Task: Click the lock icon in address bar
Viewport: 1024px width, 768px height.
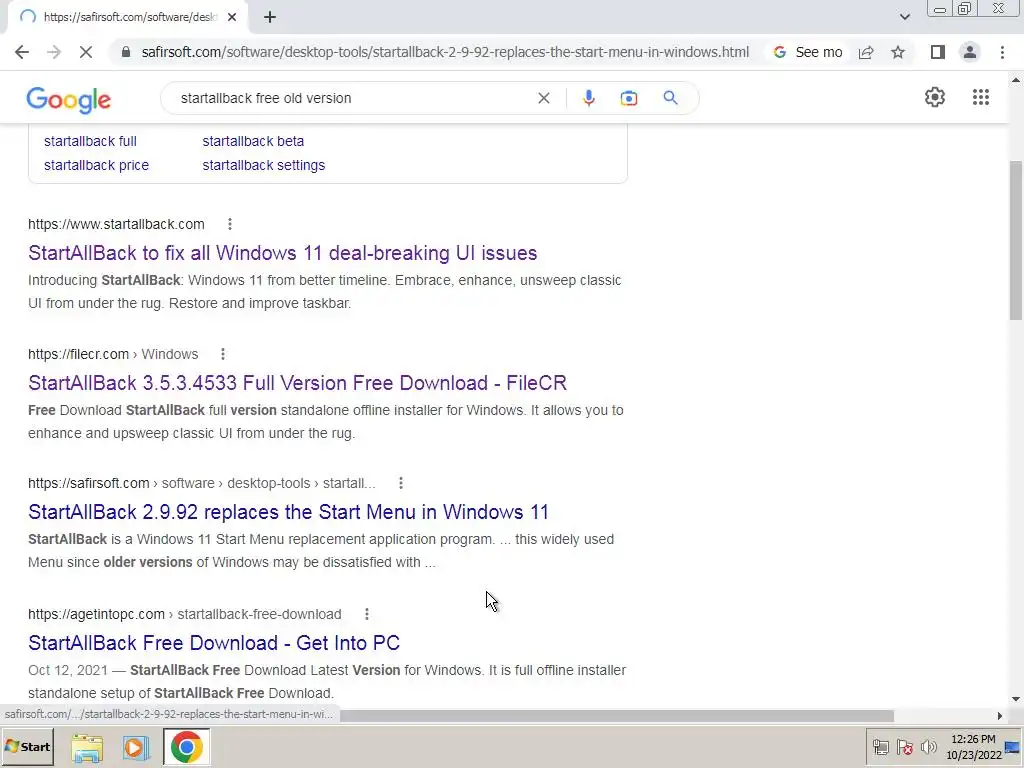Action: 126,52
